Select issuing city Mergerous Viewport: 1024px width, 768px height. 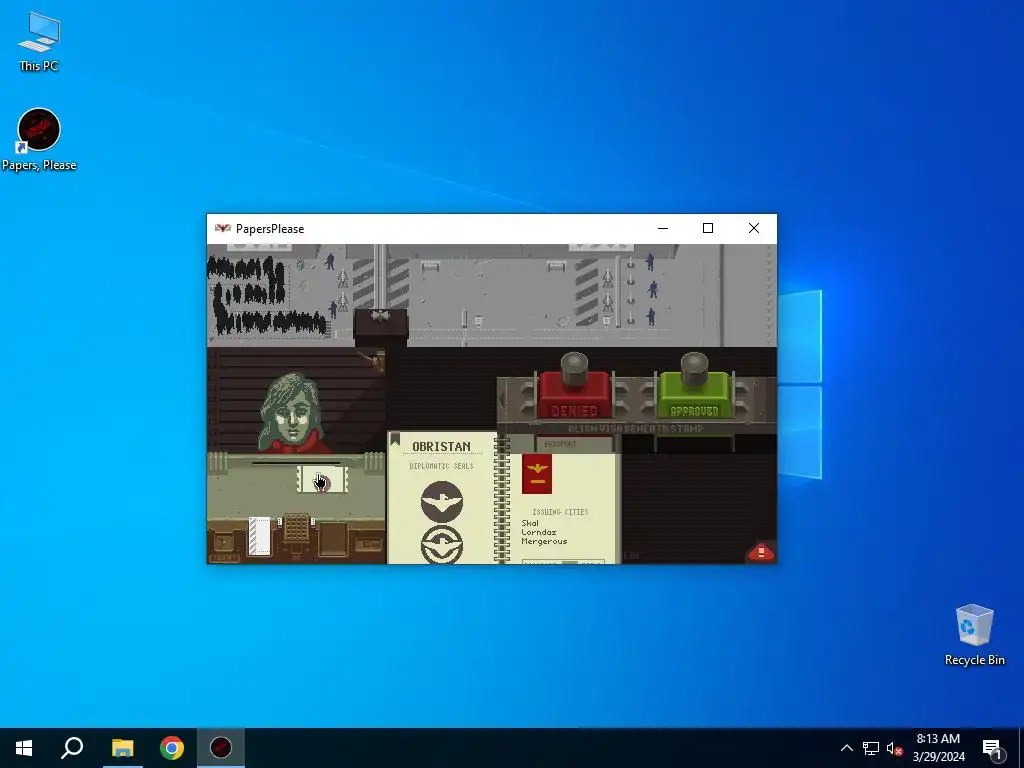544,541
